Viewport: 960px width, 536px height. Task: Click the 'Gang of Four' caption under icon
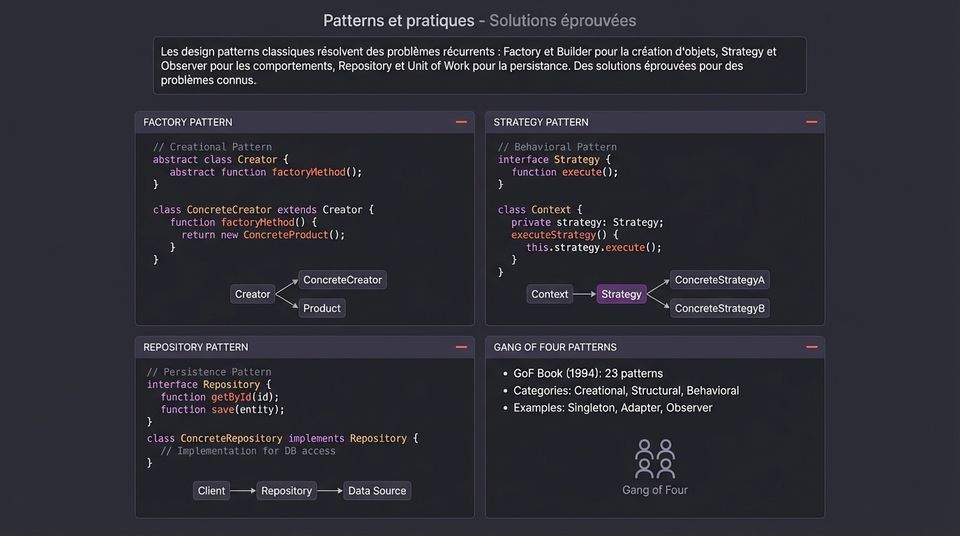[654, 490]
